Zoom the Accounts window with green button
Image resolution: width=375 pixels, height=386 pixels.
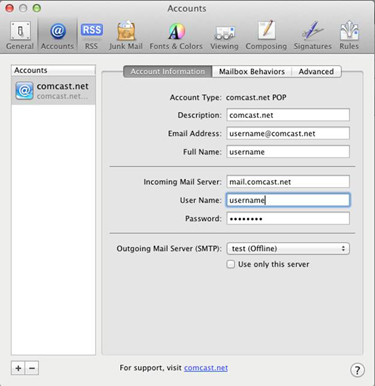pyautogui.click(x=37, y=8)
